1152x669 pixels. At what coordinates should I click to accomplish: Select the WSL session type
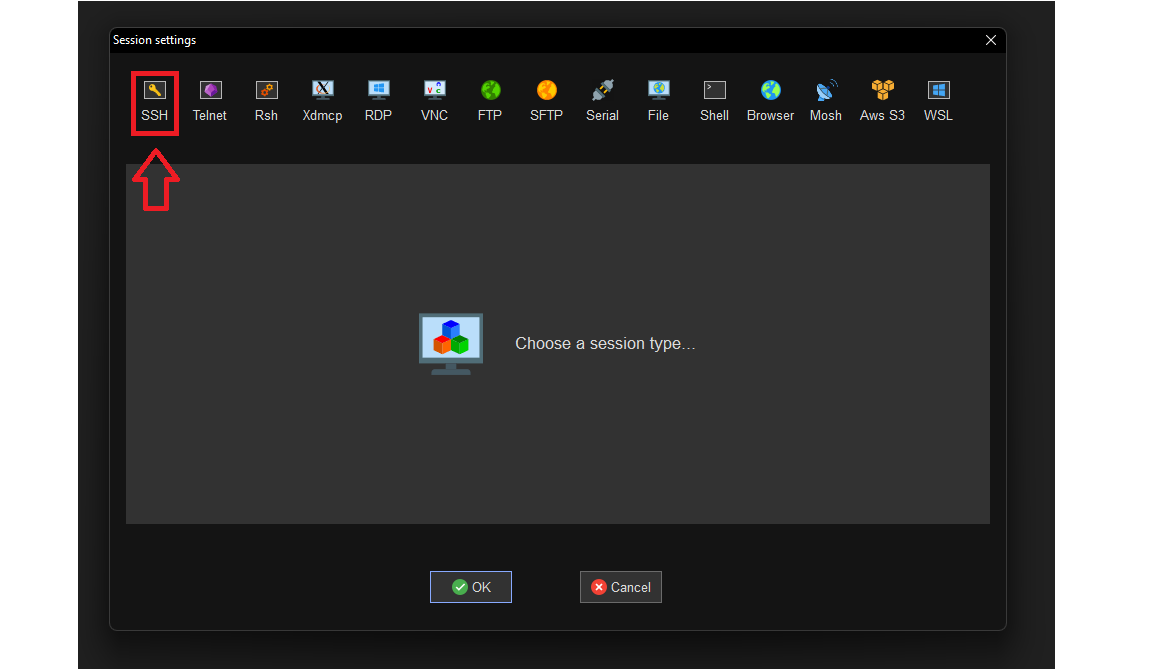tap(938, 101)
